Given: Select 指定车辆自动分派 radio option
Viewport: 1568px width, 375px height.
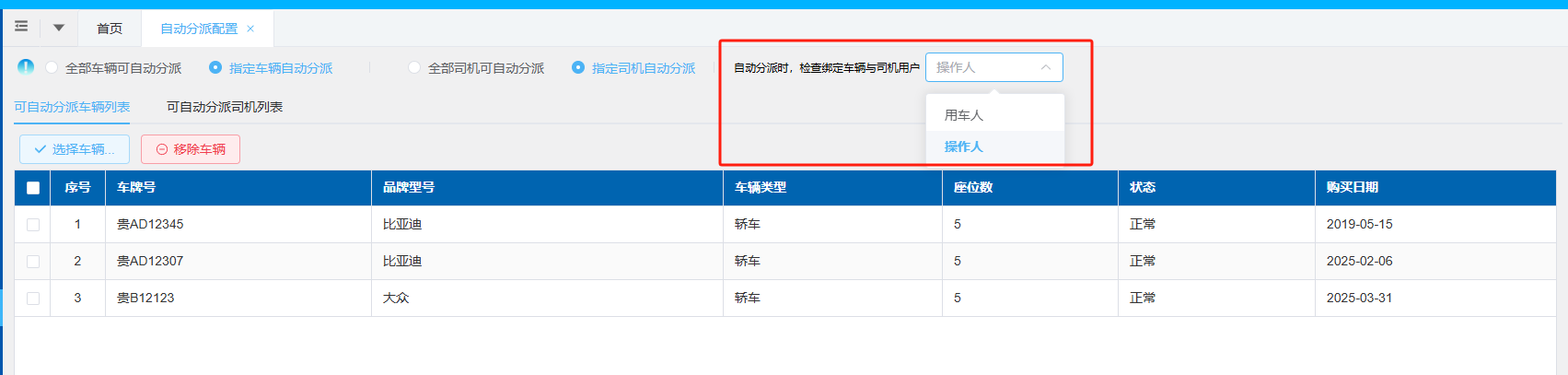Looking at the screenshot, I should pyautogui.click(x=215, y=67).
